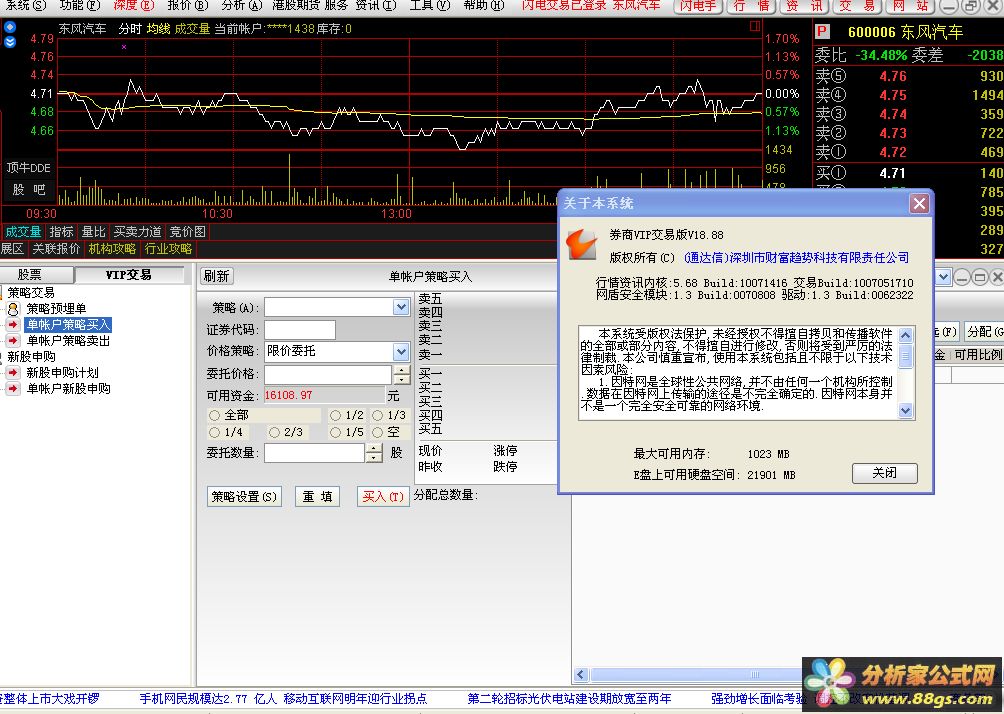Open the 系统(S) menu

[x=26, y=5]
